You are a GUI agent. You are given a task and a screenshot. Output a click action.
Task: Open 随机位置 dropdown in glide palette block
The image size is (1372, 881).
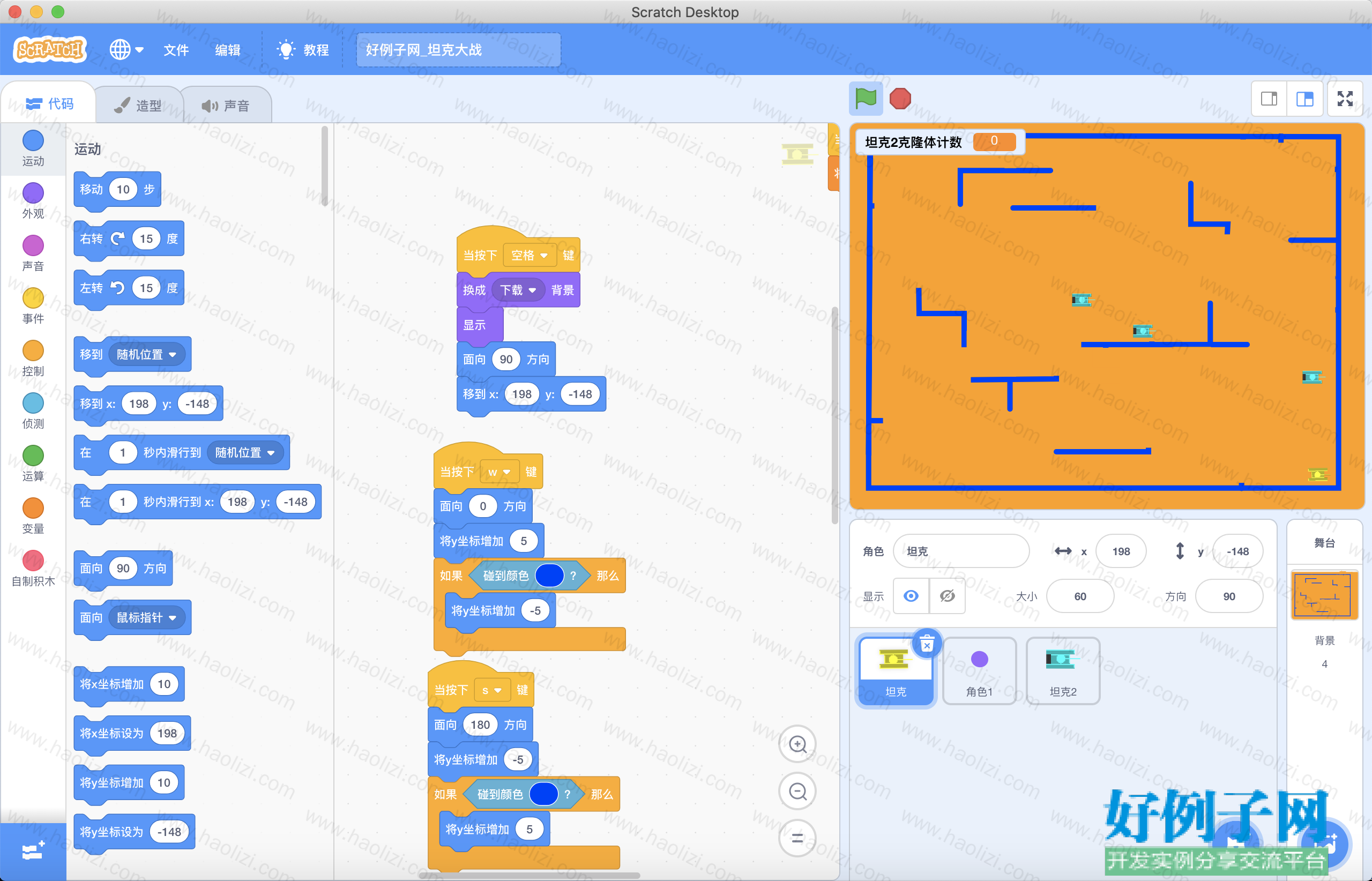coord(245,452)
